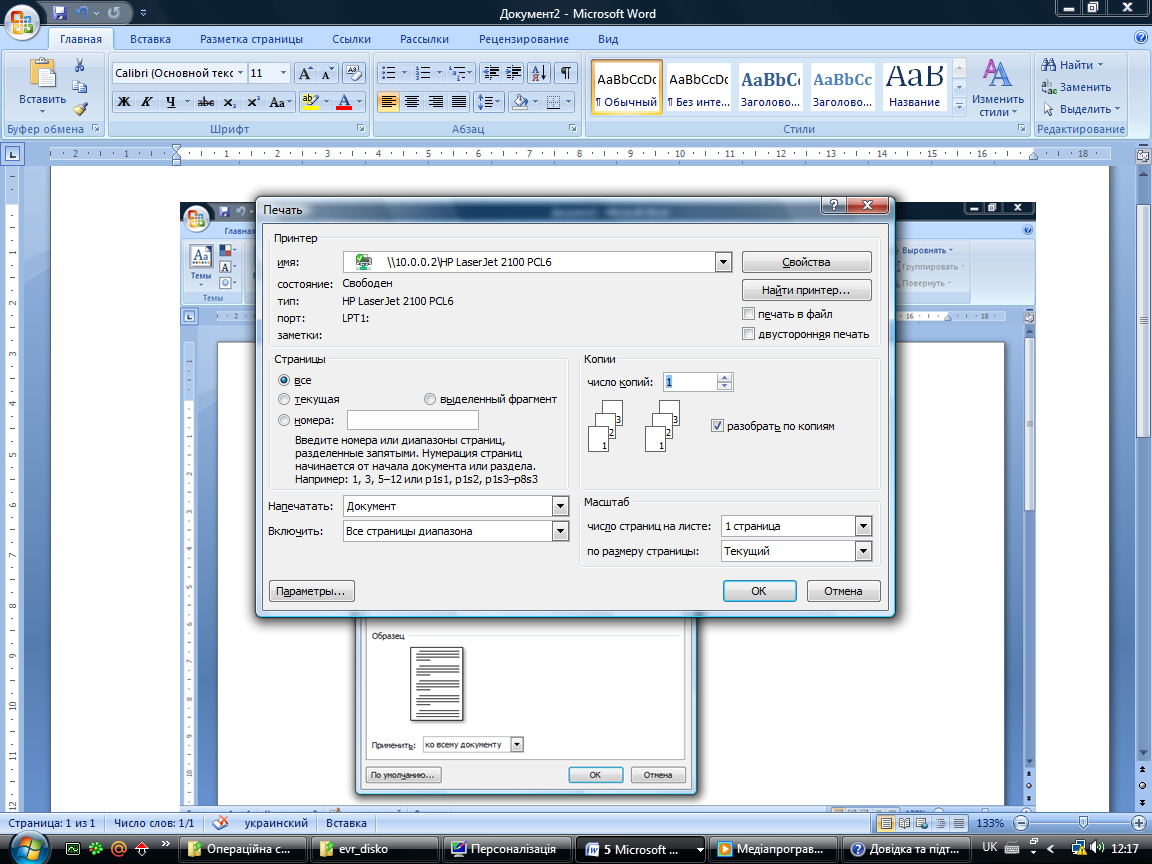Clear formatting eraser icon
Image resolution: width=1152 pixels, height=864 pixels.
354,73
